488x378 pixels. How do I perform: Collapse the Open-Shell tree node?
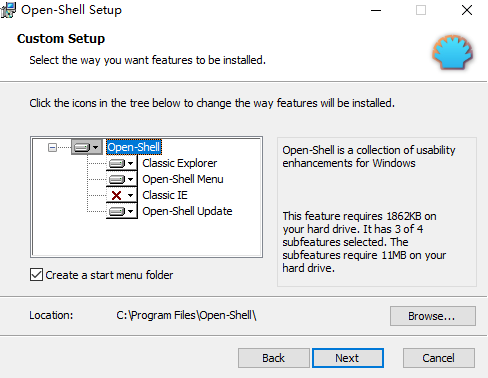[52, 147]
